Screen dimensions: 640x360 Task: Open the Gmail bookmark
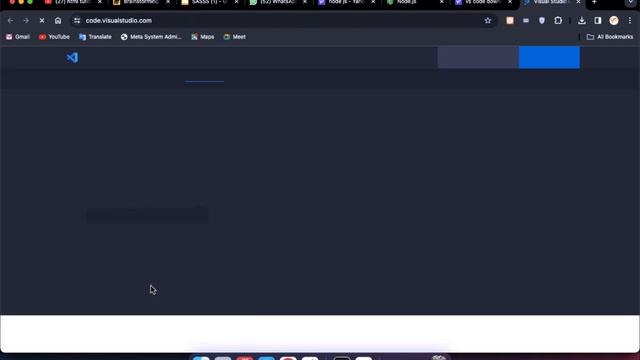(18, 37)
